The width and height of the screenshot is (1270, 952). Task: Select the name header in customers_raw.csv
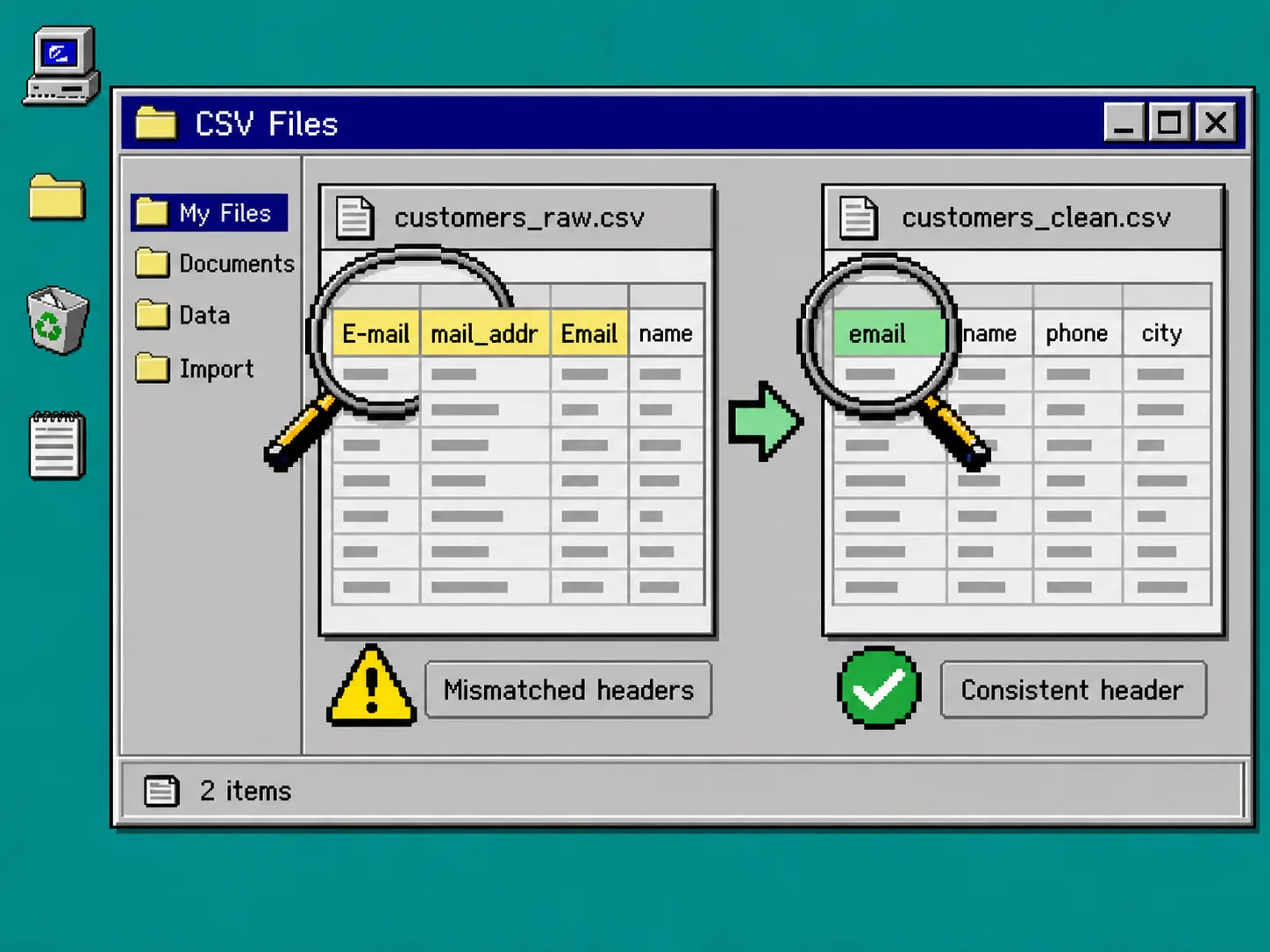click(666, 333)
